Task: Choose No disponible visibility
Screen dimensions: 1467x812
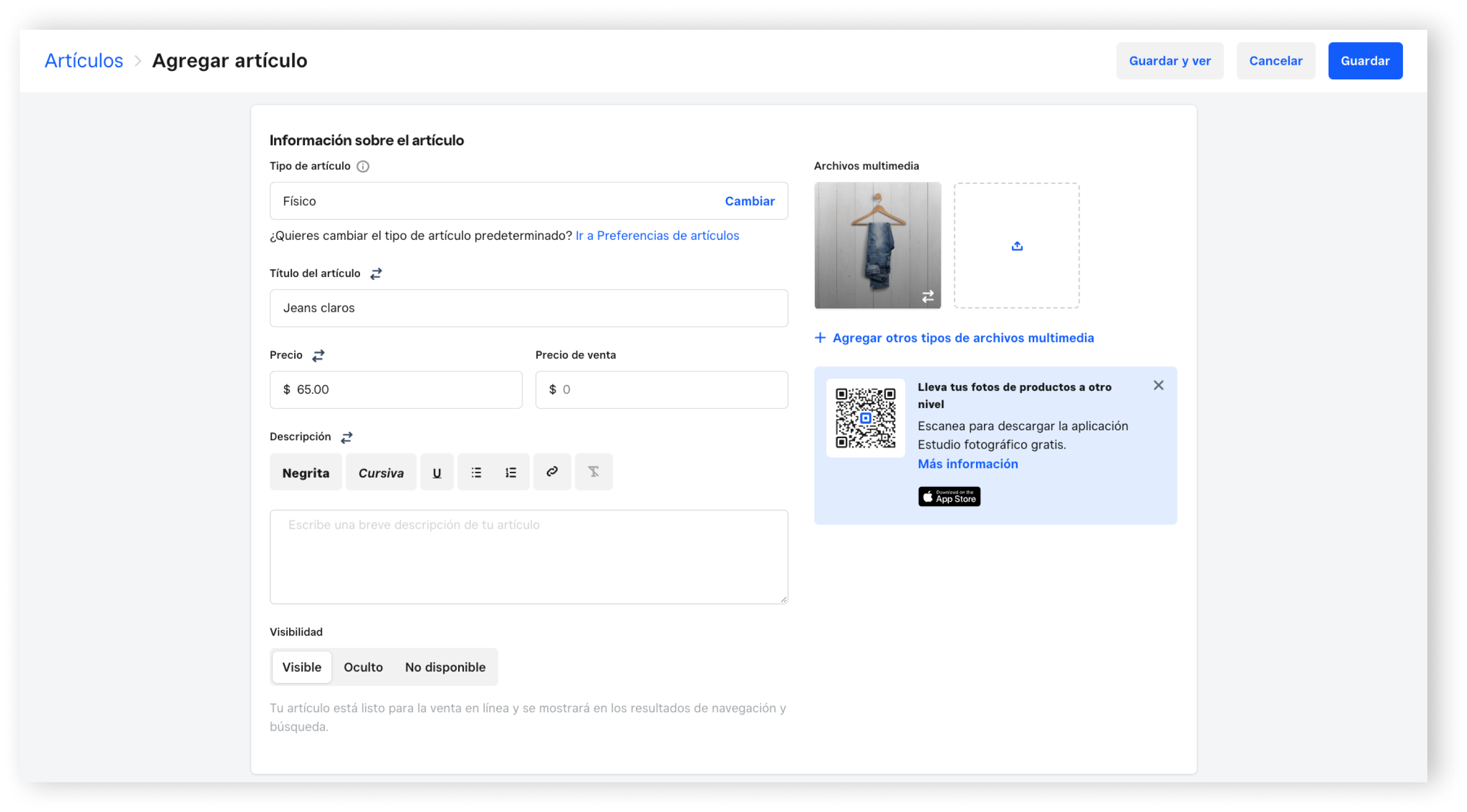Action: pyautogui.click(x=445, y=667)
